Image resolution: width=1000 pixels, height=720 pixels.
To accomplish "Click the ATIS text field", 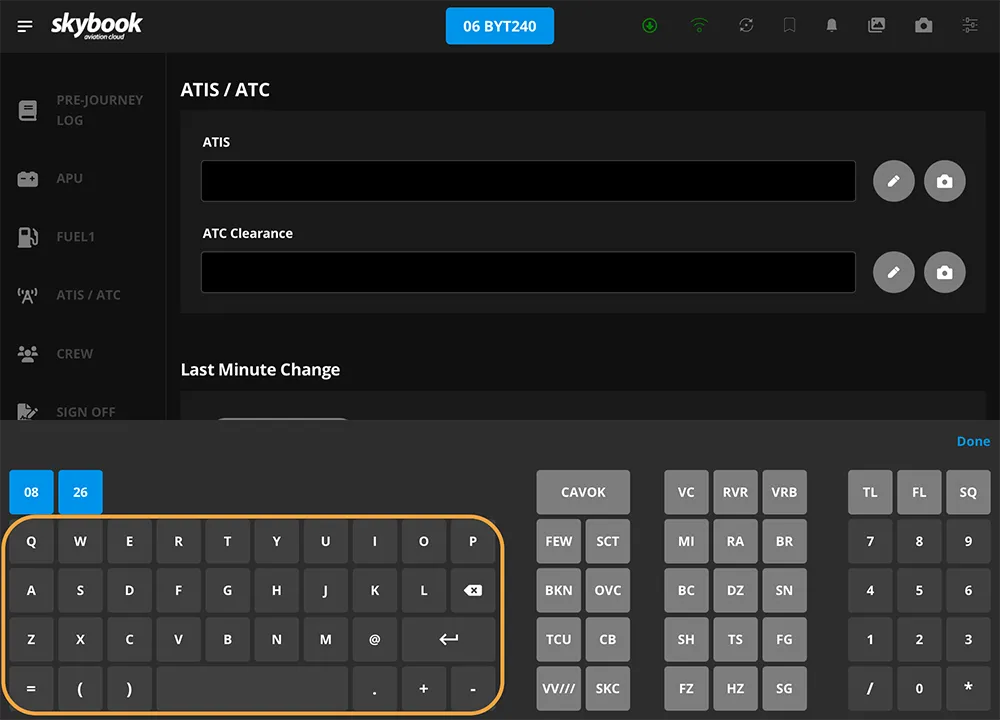I will [528, 181].
